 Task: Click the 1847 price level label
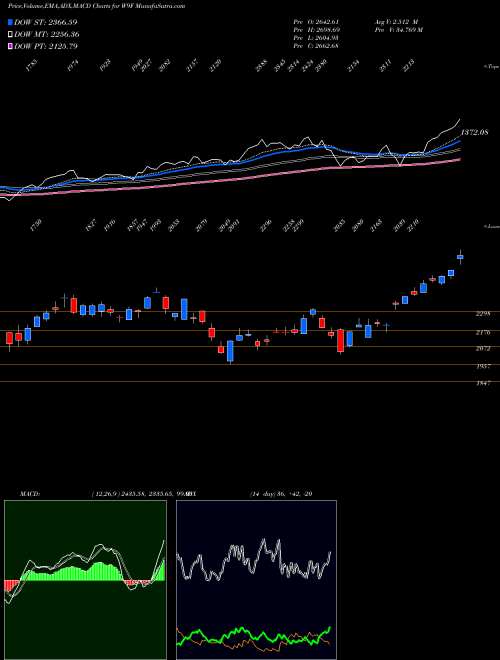click(483, 383)
